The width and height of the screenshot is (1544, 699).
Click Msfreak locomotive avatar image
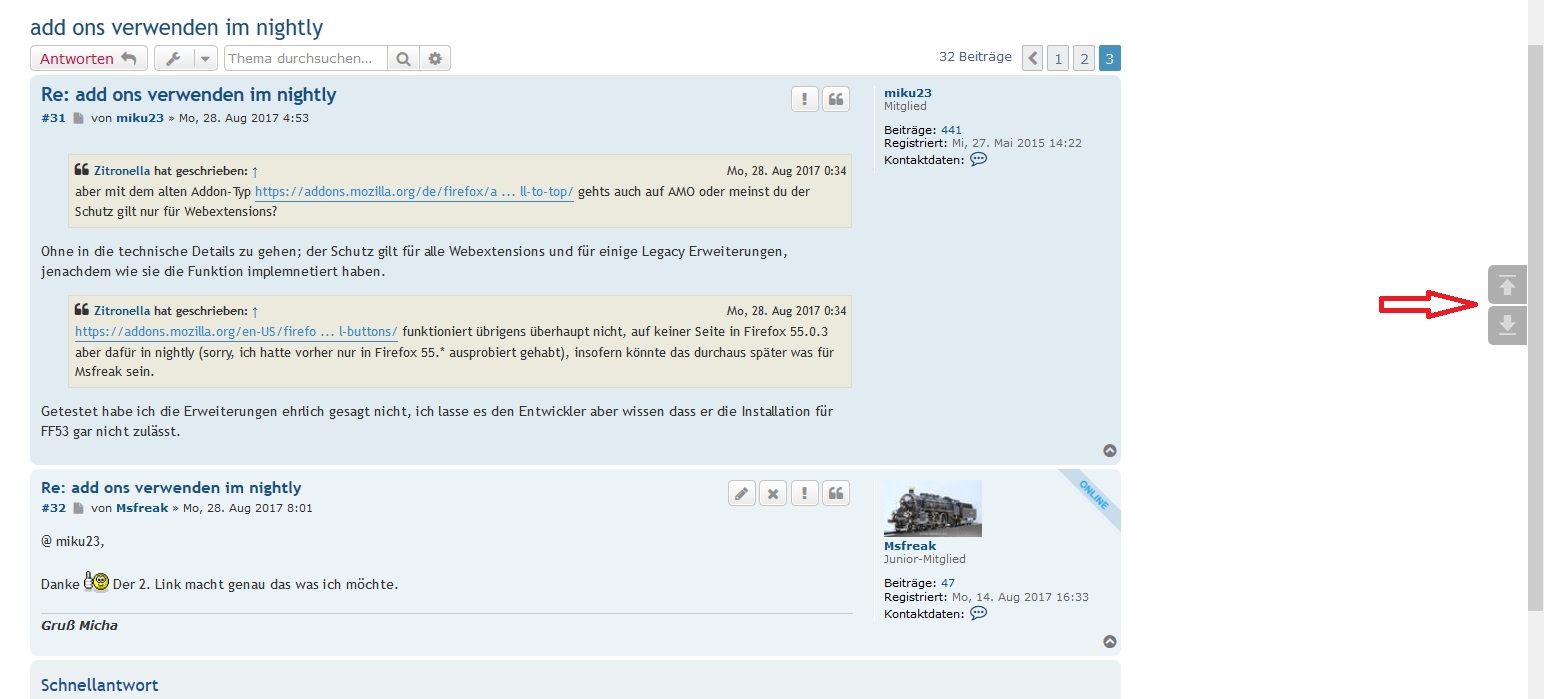(x=932, y=508)
